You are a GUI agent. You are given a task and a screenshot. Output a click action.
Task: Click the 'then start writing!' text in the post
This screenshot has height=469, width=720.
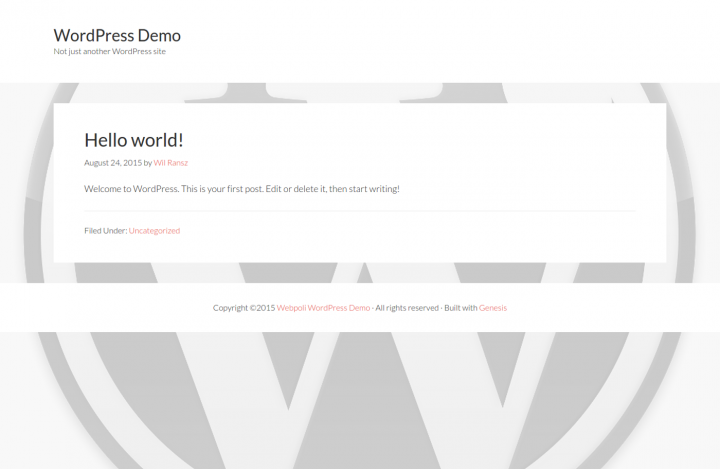click(366, 188)
